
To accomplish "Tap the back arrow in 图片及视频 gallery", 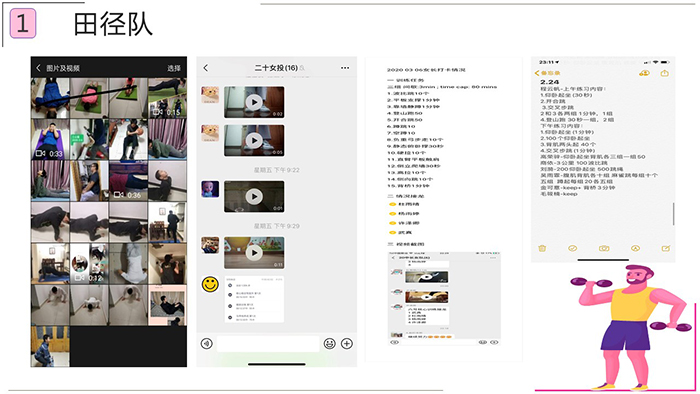I will tap(38, 68).
